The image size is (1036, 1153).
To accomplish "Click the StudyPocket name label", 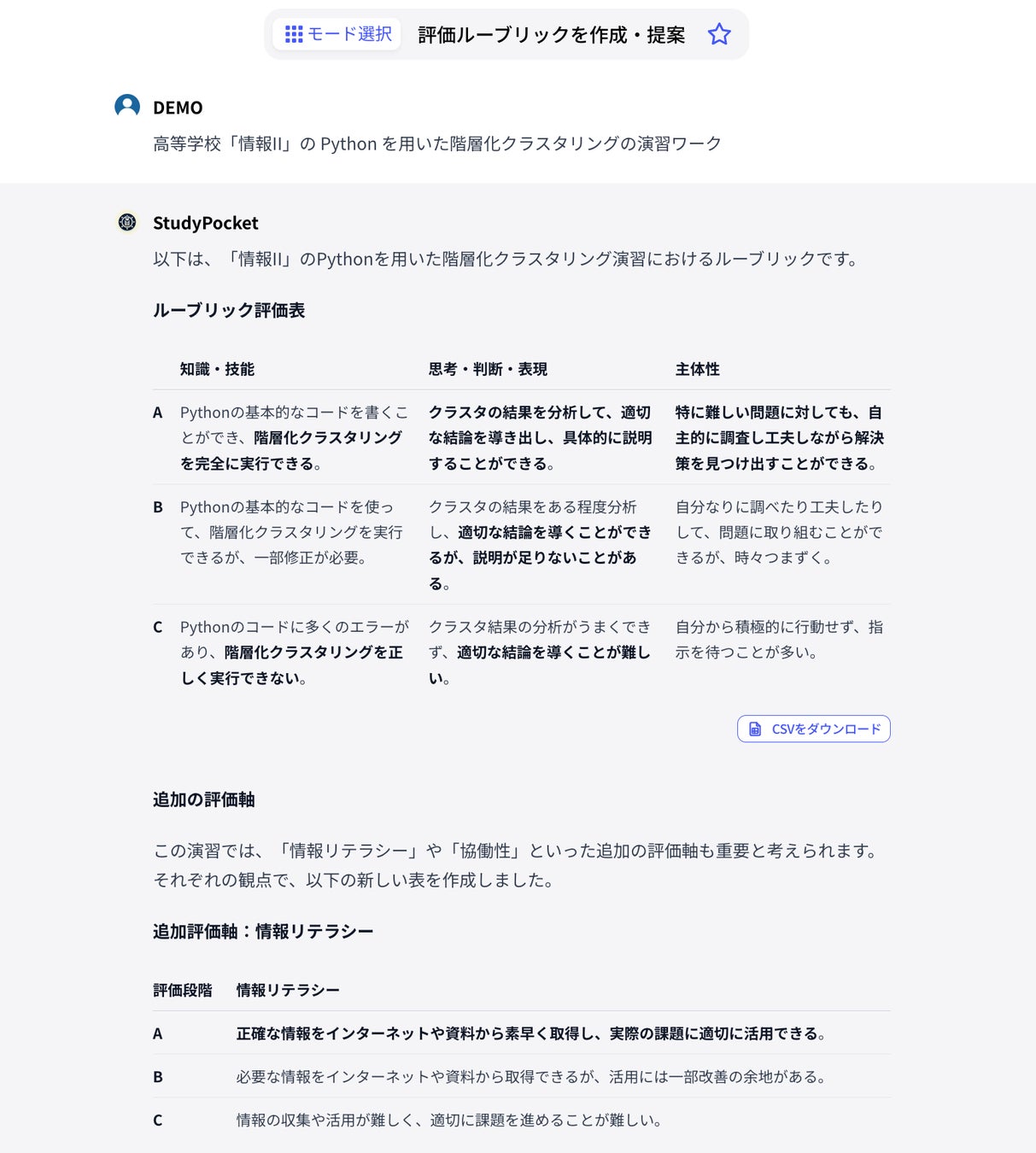I will pyautogui.click(x=205, y=223).
